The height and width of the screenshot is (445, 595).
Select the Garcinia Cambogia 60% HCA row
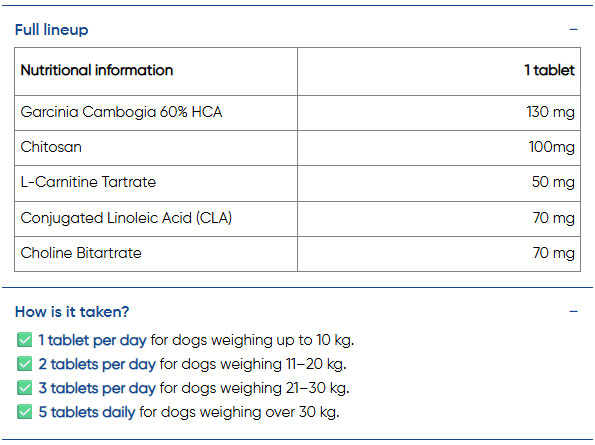(x=298, y=113)
